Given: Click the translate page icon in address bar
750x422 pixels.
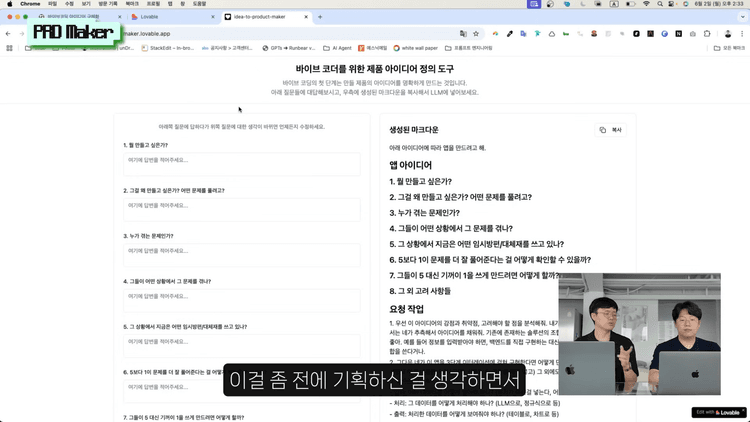Looking at the screenshot, I should click(x=463, y=33).
